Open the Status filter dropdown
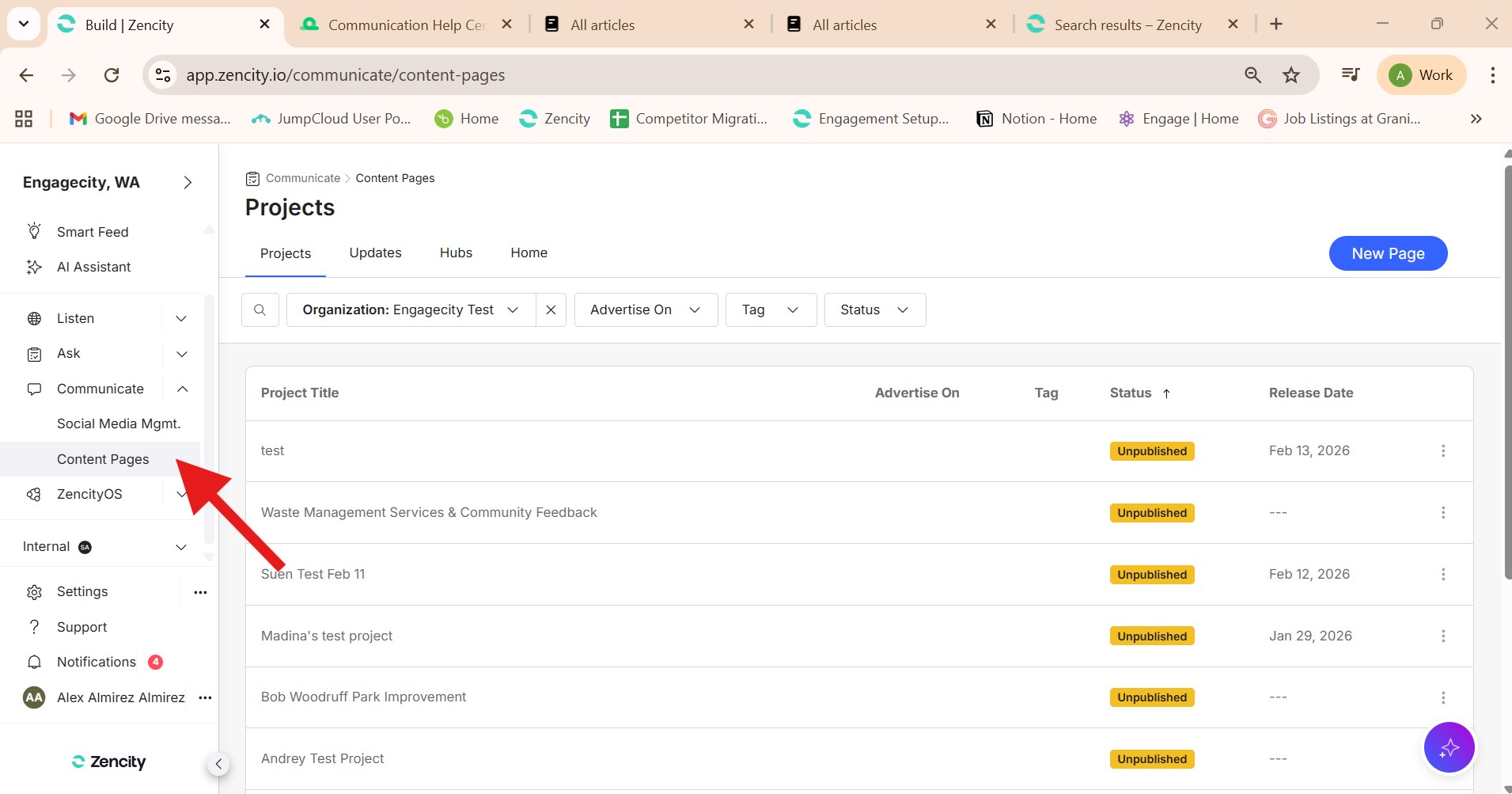Screen dimensions: 1512x794 (x=874, y=310)
